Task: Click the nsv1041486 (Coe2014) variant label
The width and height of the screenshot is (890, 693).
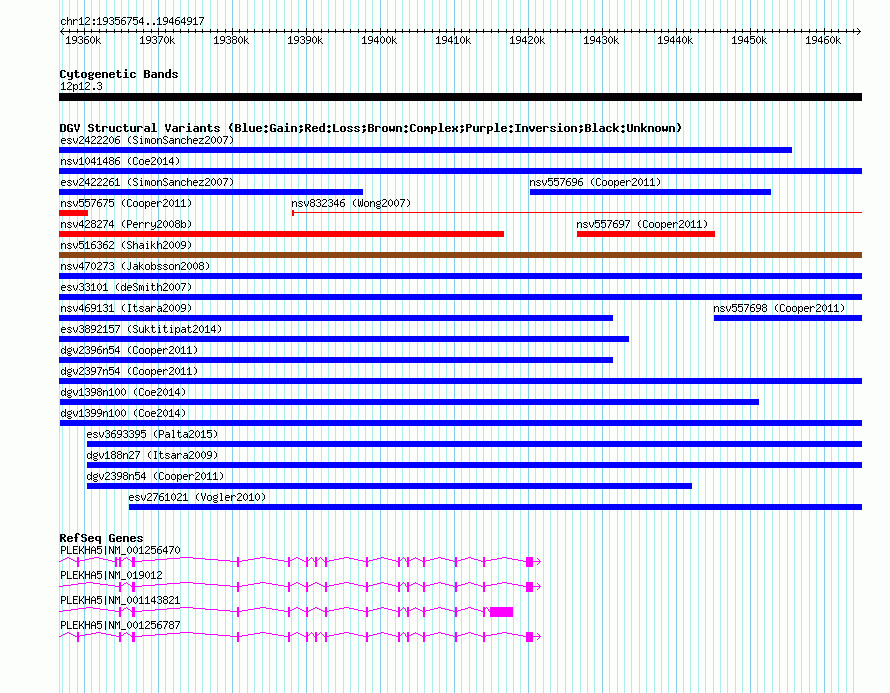Action: click(x=120, y=161)
